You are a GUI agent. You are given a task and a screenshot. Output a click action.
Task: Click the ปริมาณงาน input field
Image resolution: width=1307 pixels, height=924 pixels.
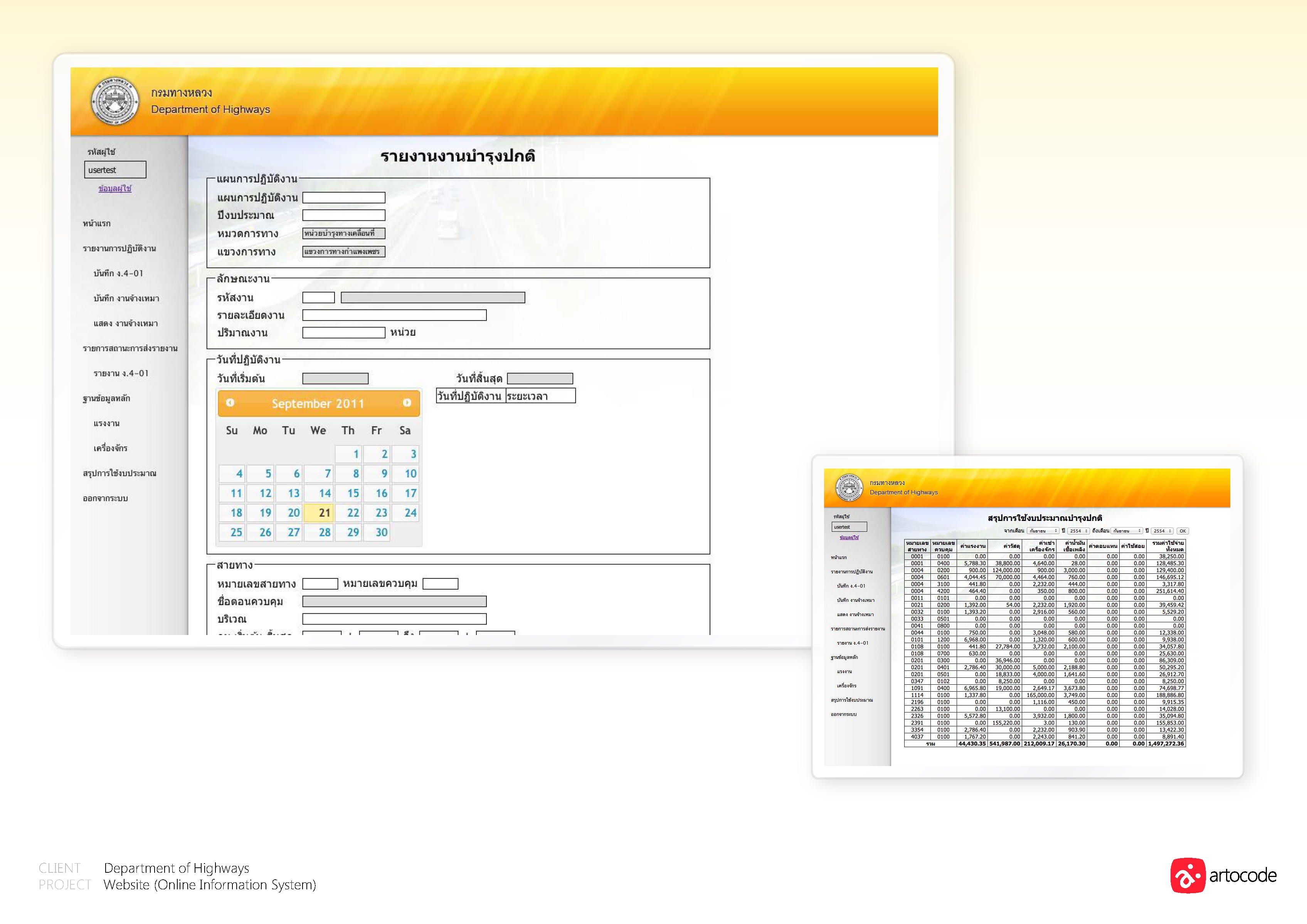[x=344, y=333]
